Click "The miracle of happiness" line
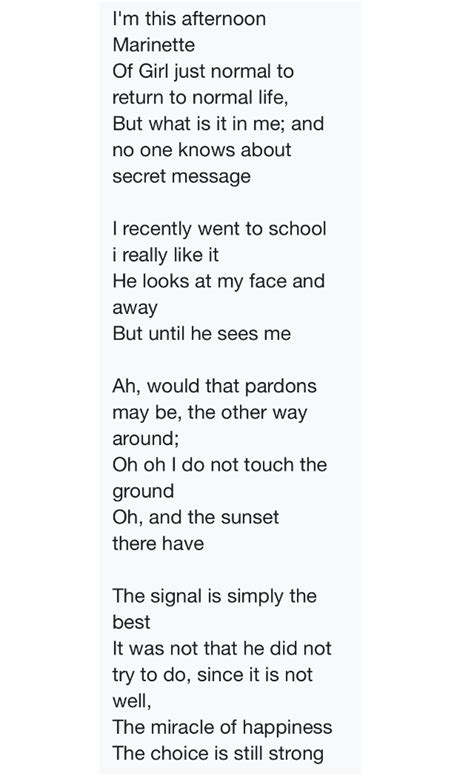This screenshot has height=776, width=474. [x=222, y=728]
